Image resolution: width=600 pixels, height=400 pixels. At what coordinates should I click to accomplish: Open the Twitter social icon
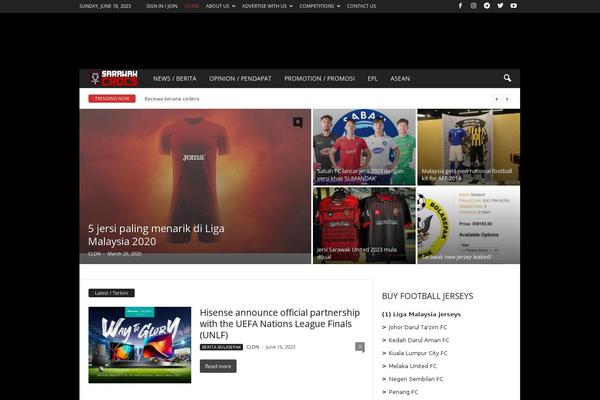coord(500,6)
